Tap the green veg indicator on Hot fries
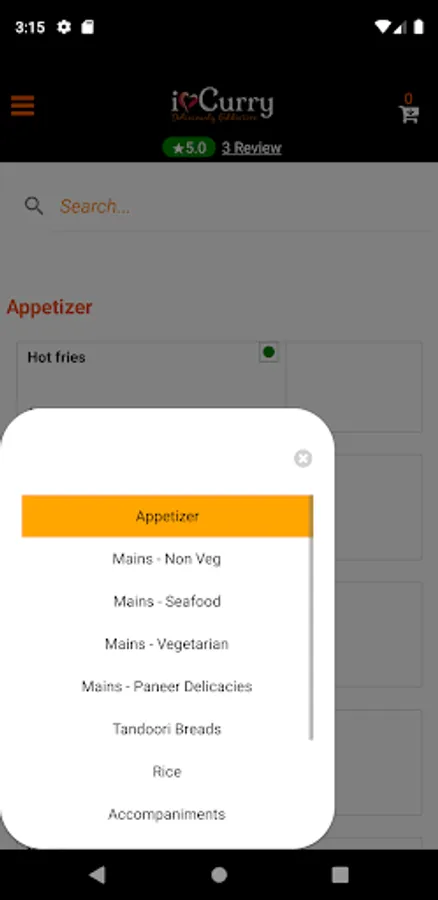 [x=268, y=352]
